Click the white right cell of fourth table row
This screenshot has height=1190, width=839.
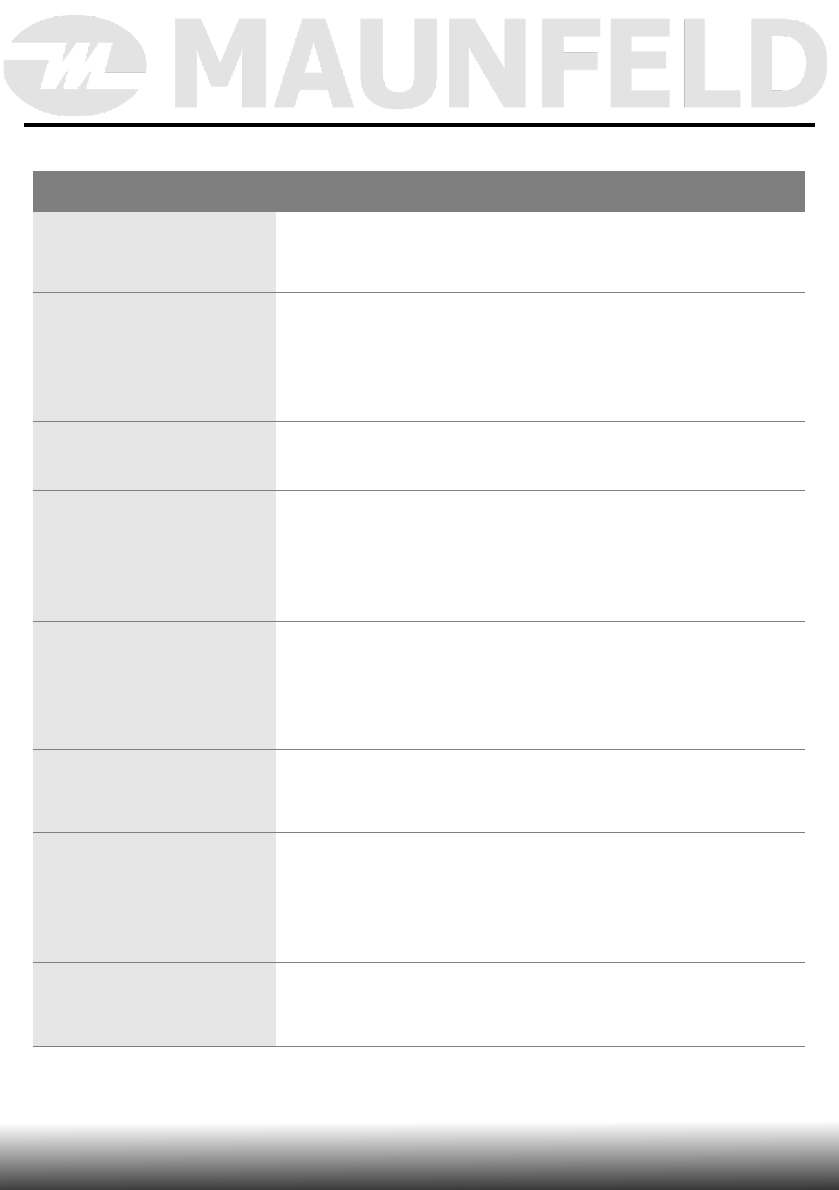(x=540, y=556)
